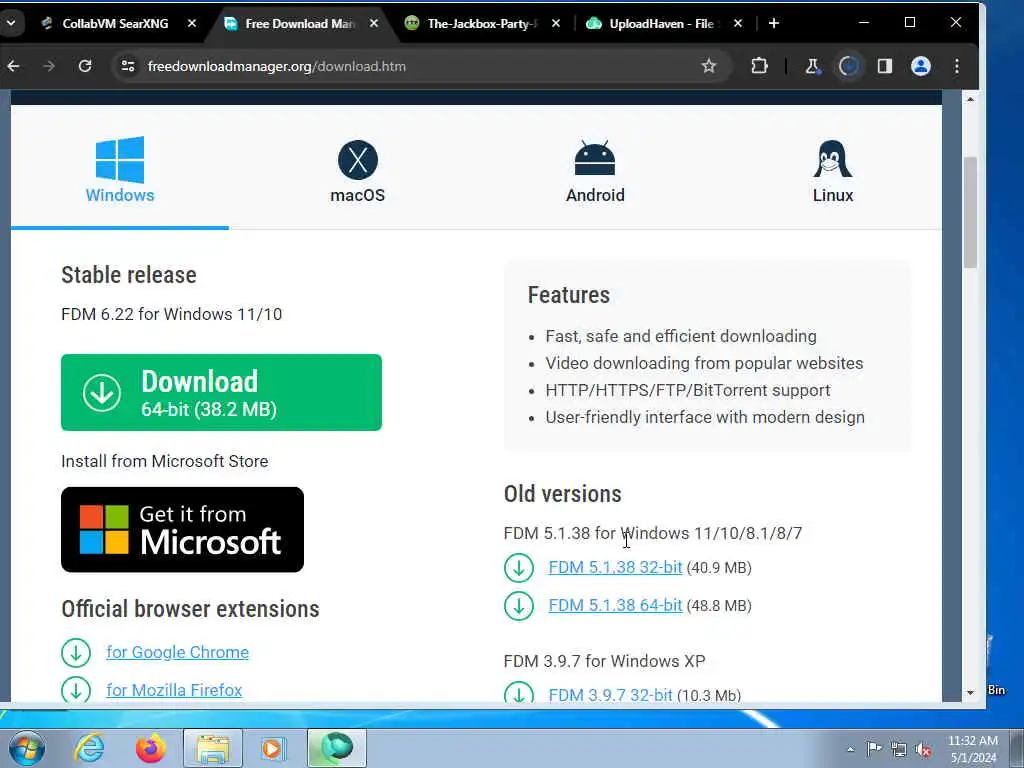Open Chrome Labs flask icon
This screenshot has height=768, width=1024.
(812, 66)
